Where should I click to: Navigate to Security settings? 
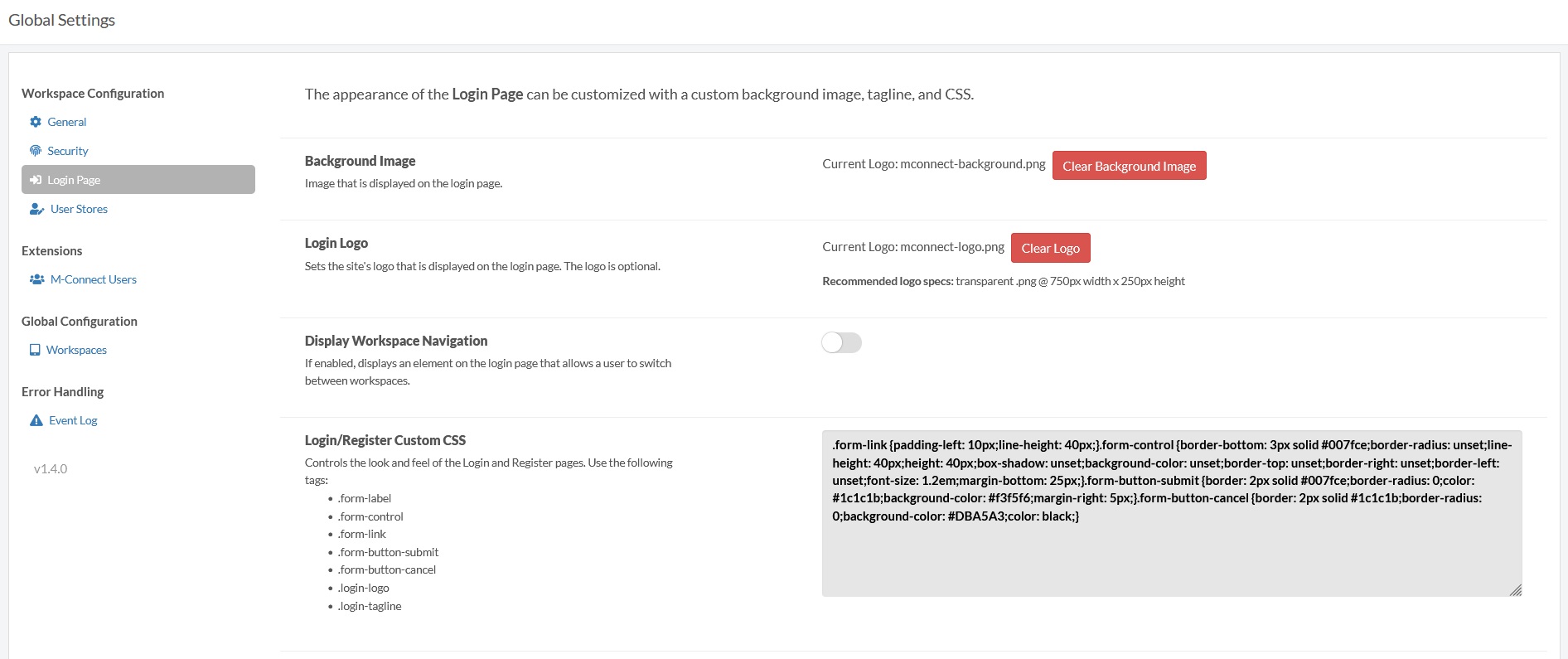[69, 150]
